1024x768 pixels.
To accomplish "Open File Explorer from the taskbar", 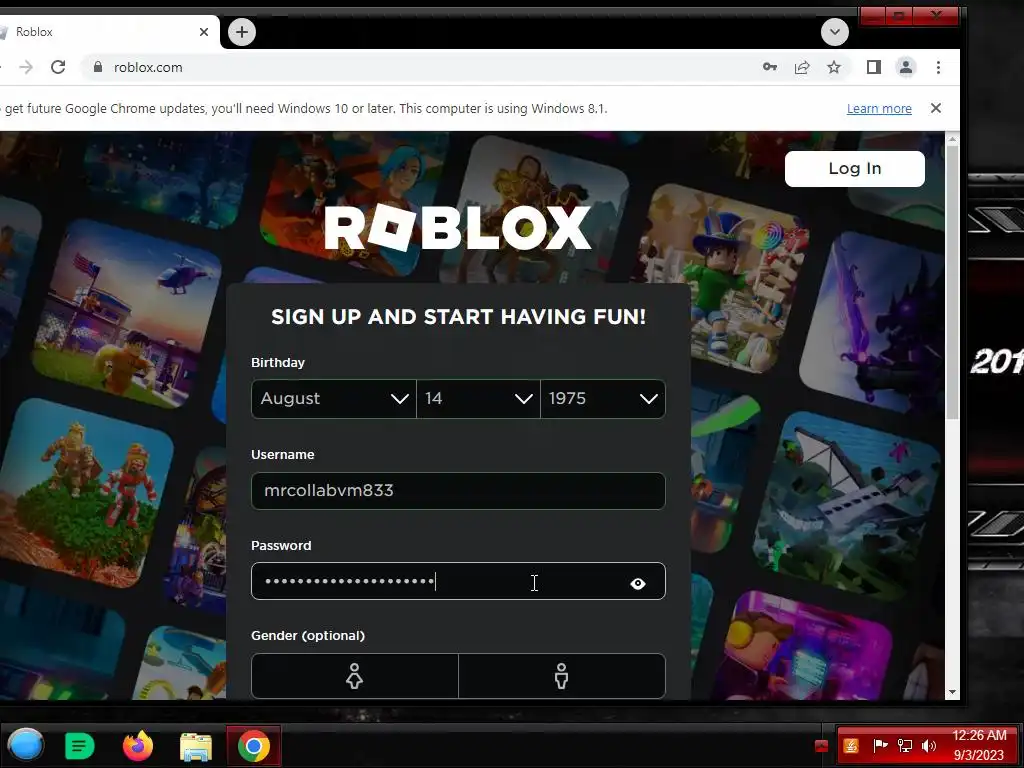I will (x=195, y=746).
